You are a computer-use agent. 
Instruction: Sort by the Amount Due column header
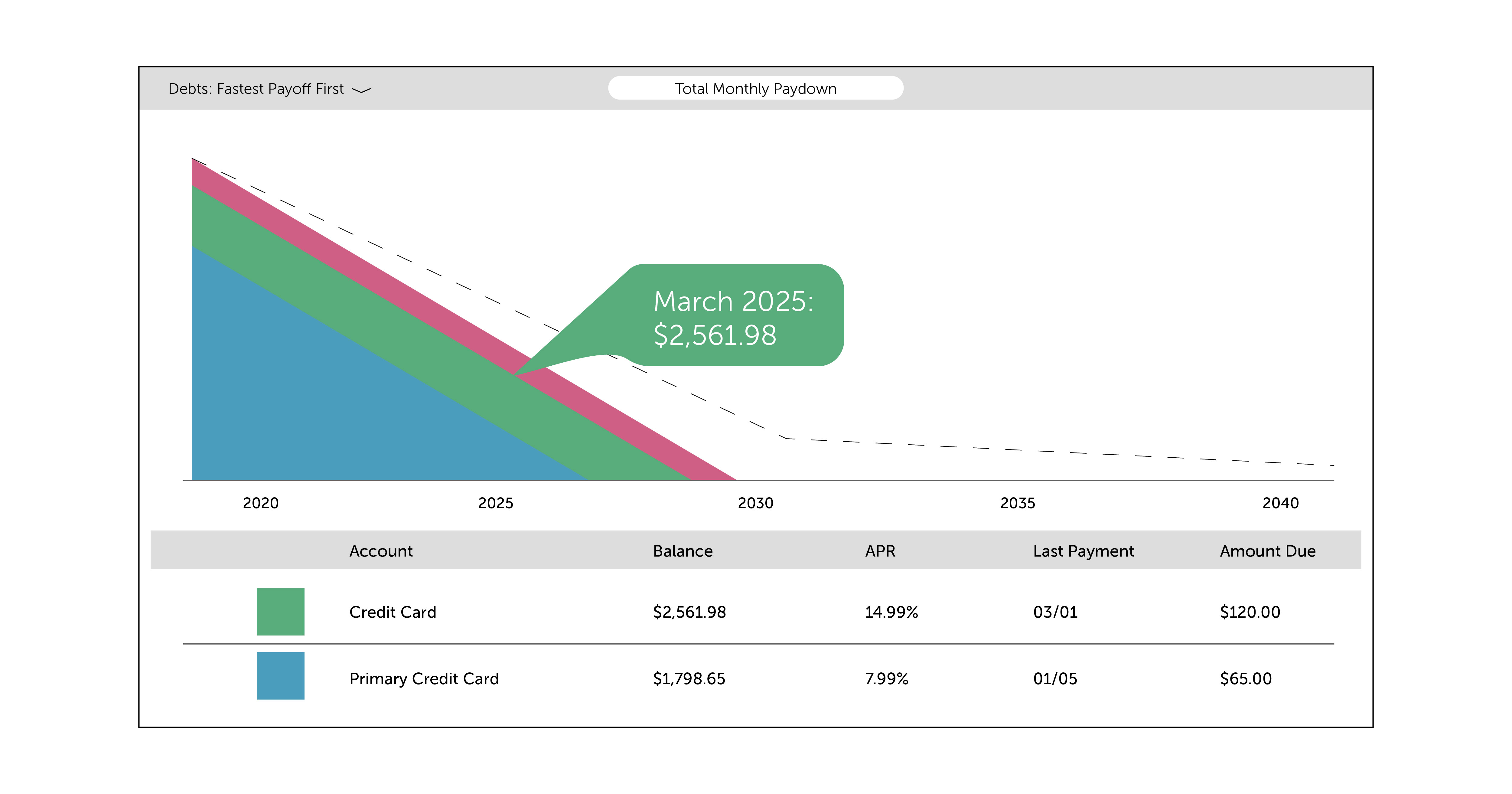pyautogui.click(x=1267, y=551)
